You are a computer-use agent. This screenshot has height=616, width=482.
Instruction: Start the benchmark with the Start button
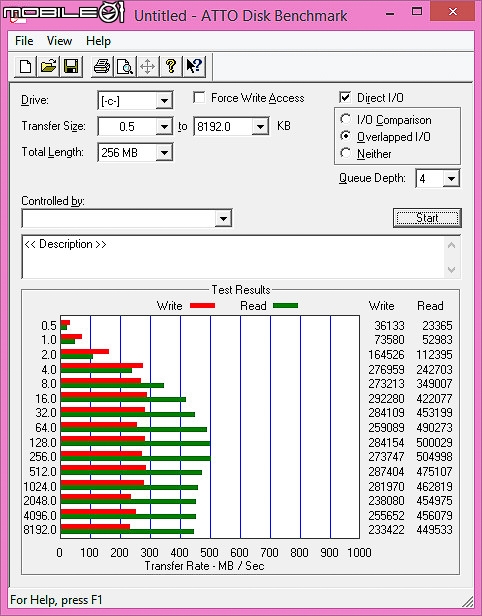click(x=427, y=218)
